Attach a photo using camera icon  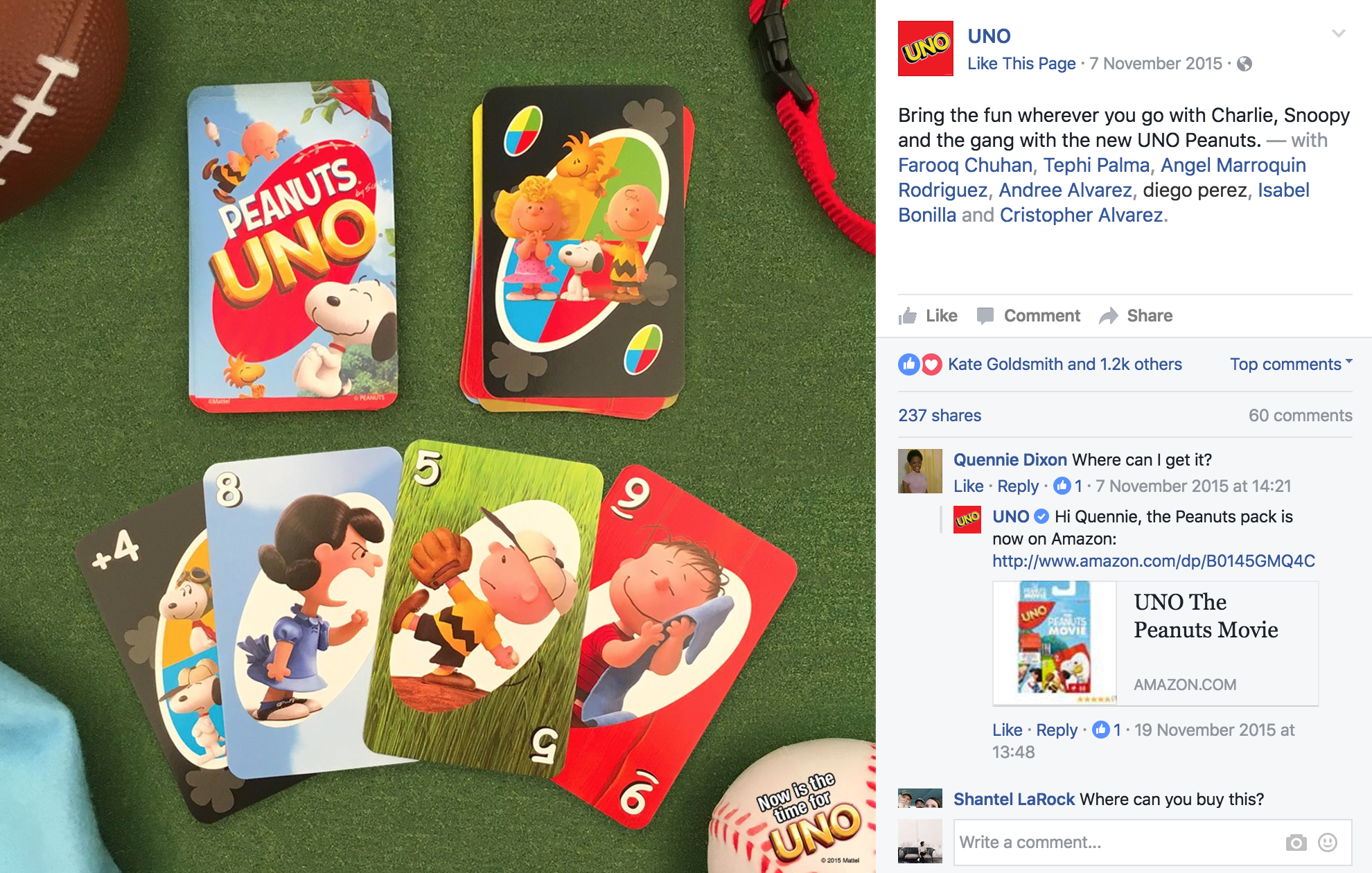(1296, 843)
